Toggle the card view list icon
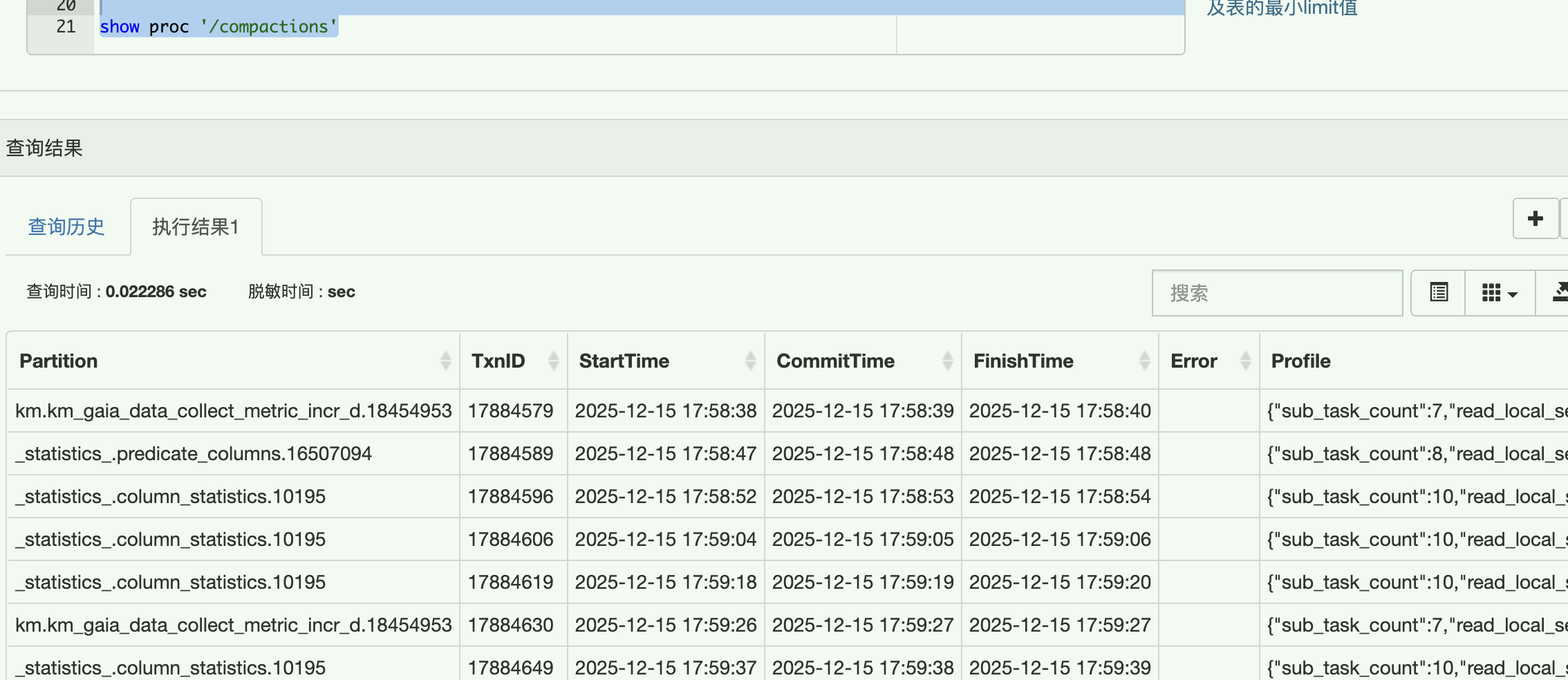 pos(1439,292)
